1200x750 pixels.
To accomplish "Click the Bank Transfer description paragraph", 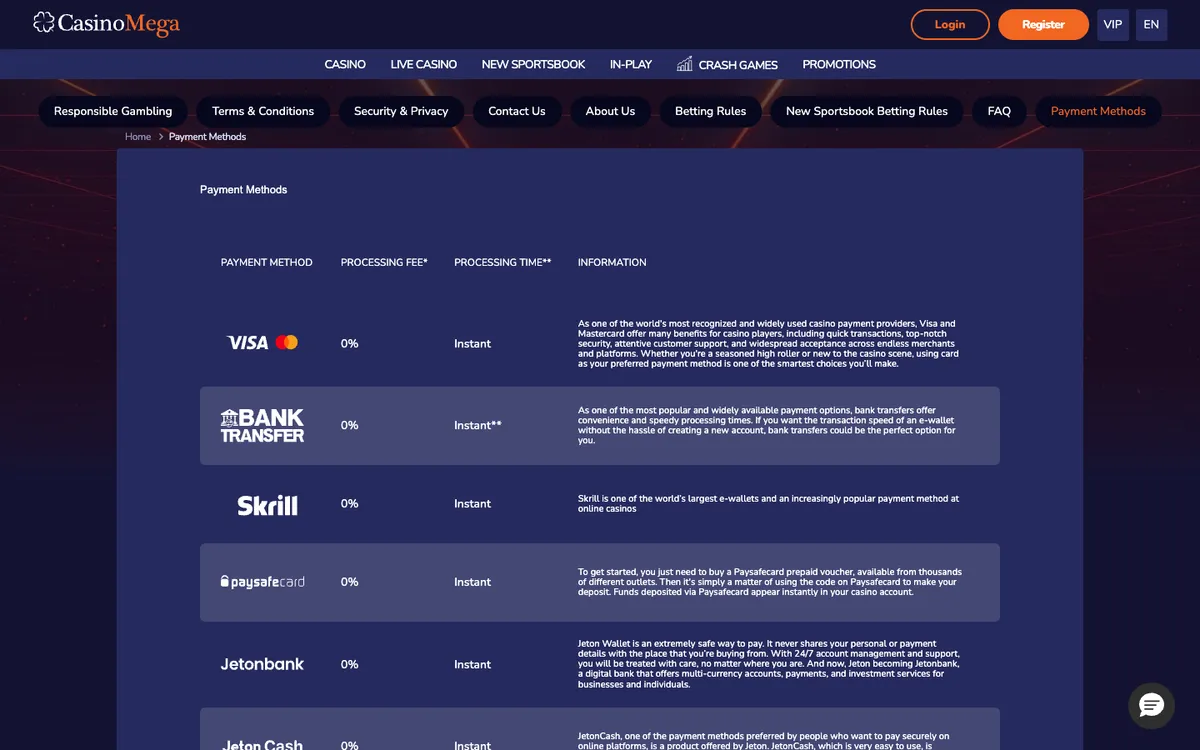I will pos(767,426).
